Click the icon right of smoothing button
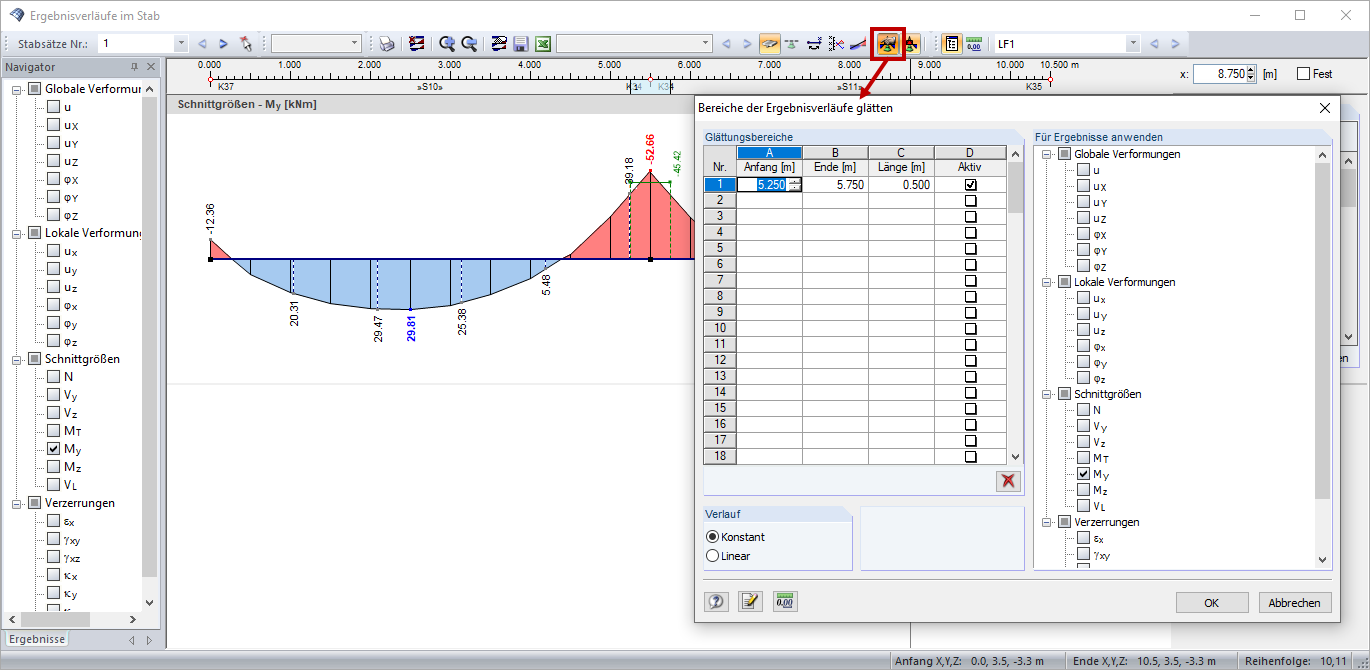 (911, 44)
